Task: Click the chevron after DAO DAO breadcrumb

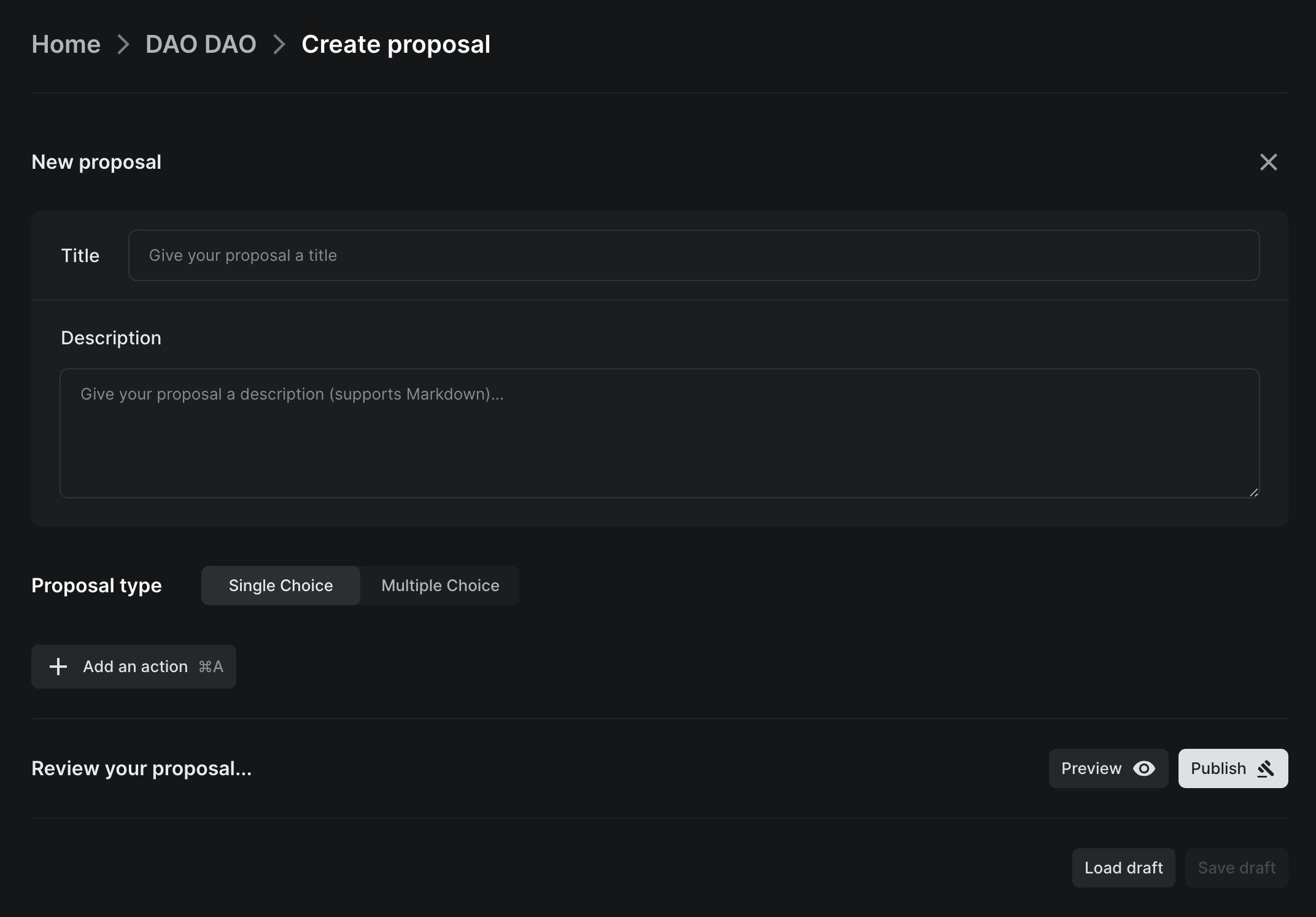Action: coord(279,44)
